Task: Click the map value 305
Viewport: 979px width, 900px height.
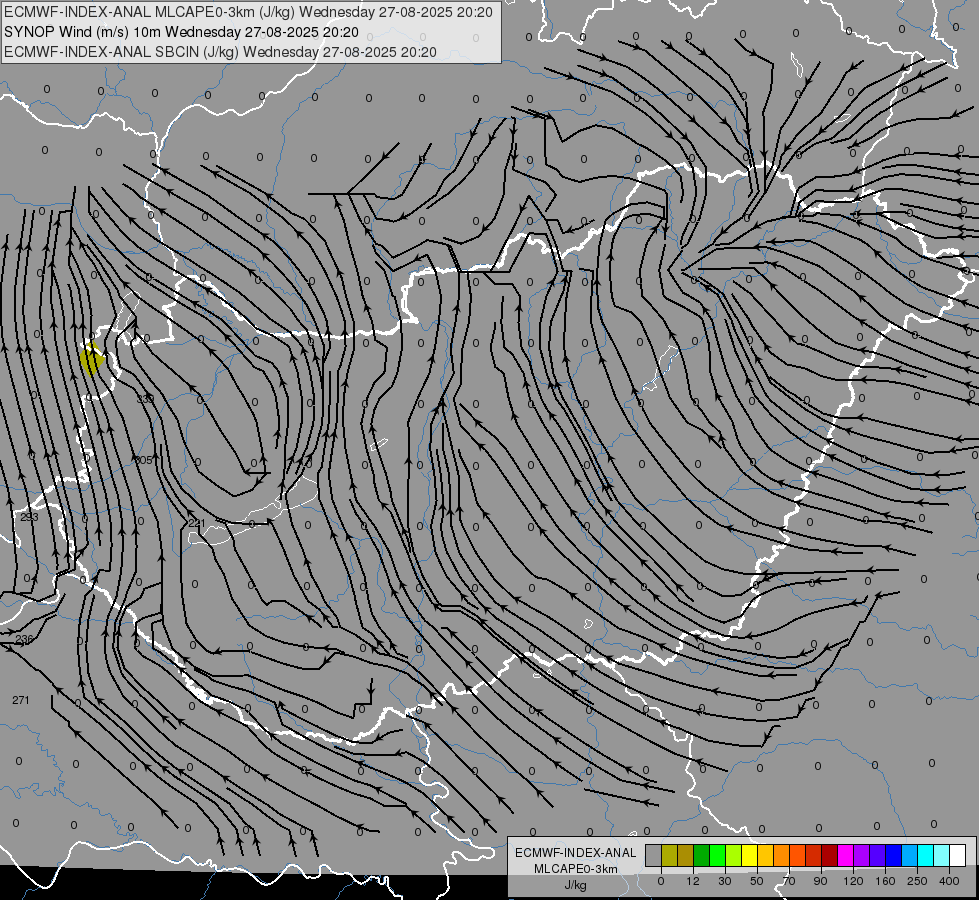Action: pos(144,460)
